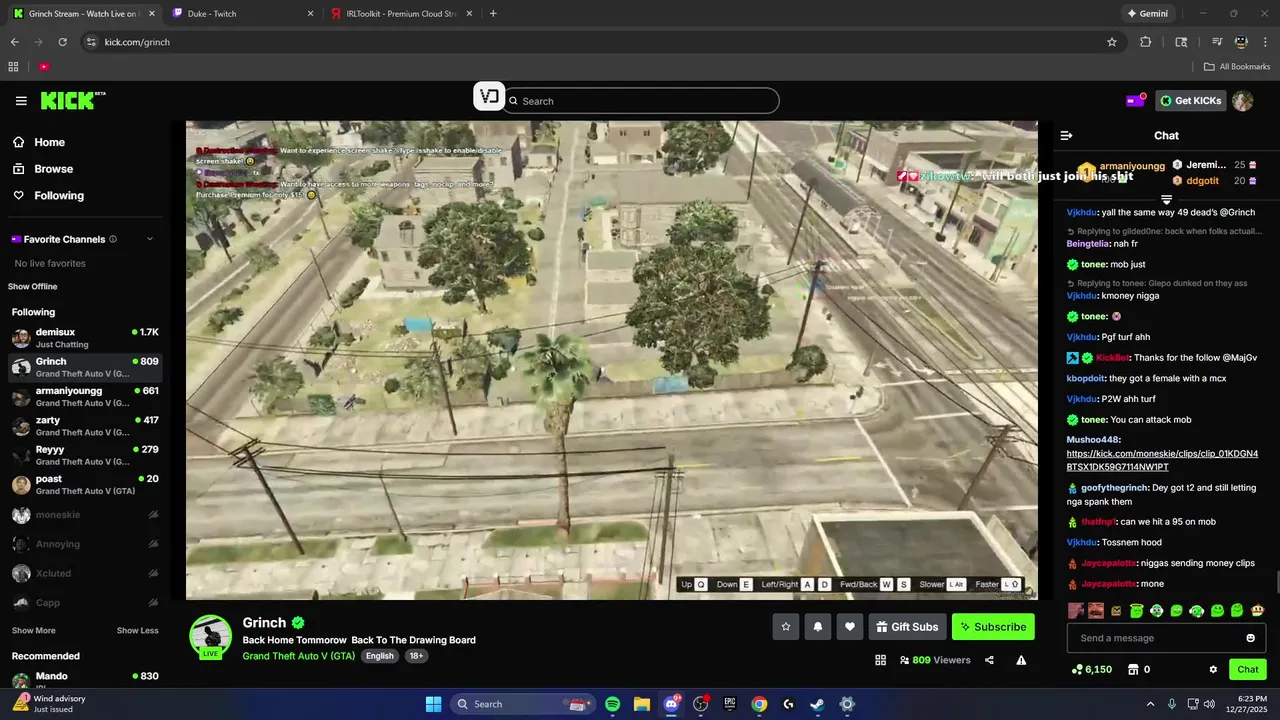Screen dimensions: 1280x720
Task: Bookmark this page with star icon
Action: coord(1111,42)
